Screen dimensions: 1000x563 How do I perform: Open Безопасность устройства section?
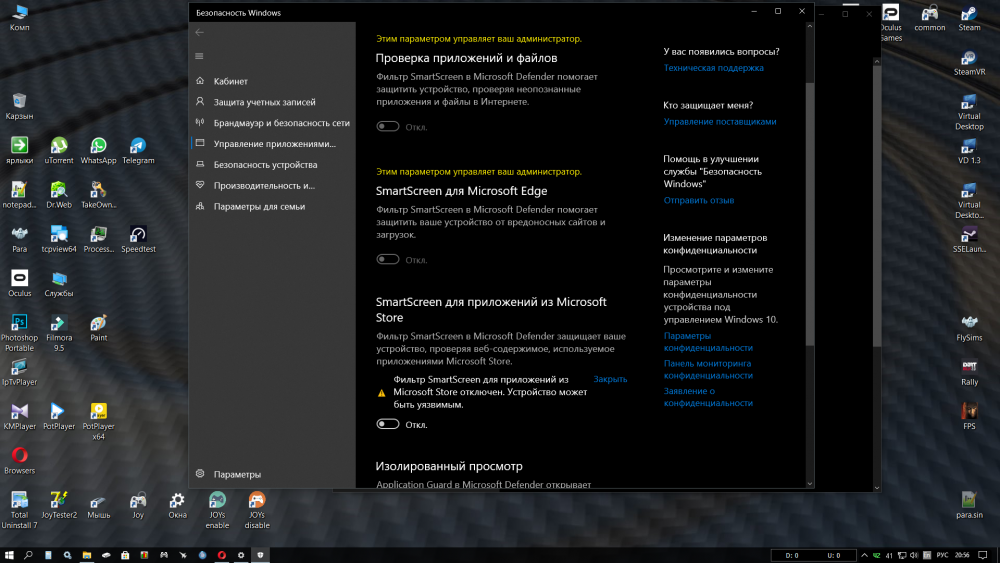(x=272, y=165)
